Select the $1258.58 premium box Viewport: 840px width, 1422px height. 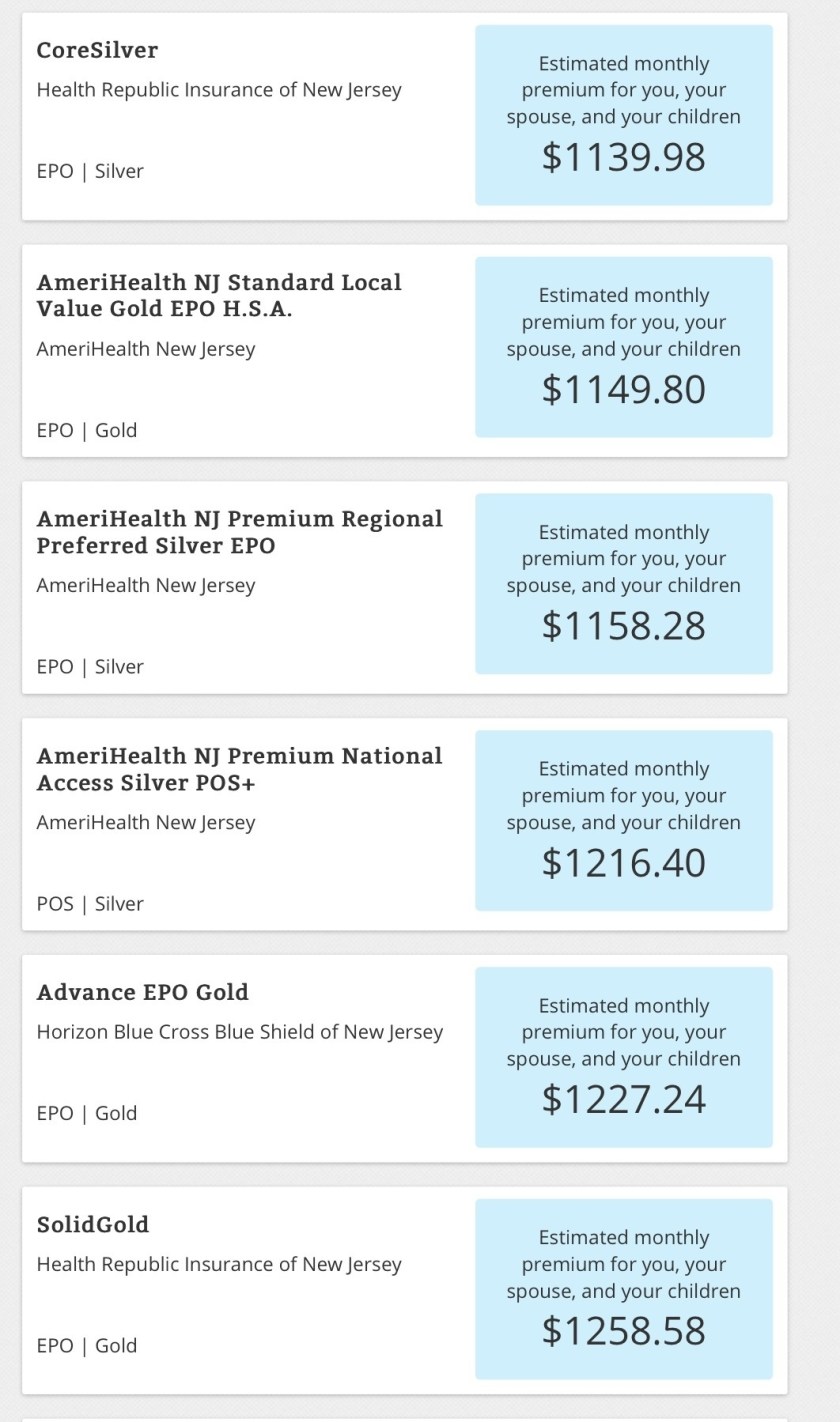(623, 1289)
